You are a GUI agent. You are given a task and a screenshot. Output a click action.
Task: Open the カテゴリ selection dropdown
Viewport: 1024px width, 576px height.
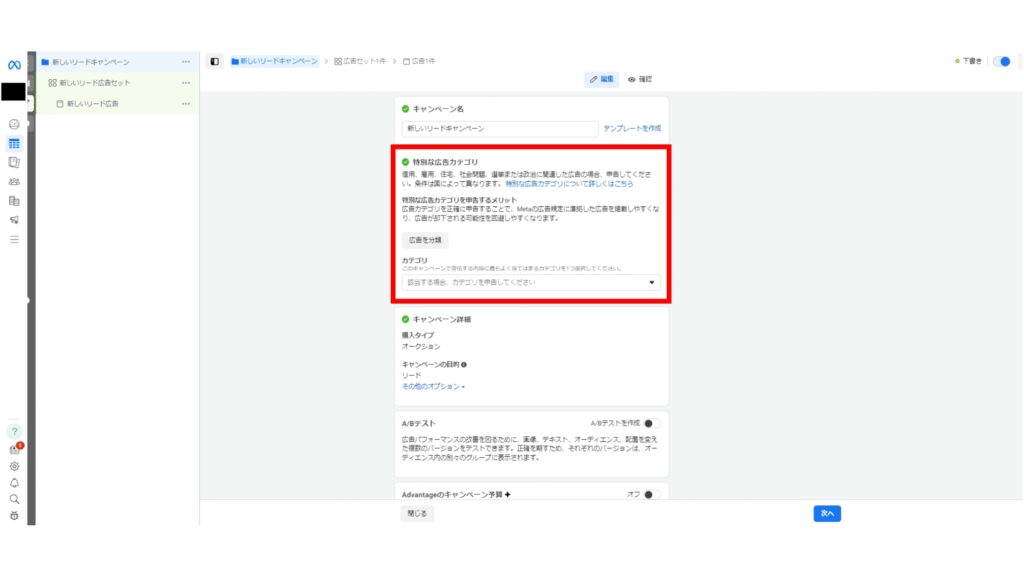(530, 283)
